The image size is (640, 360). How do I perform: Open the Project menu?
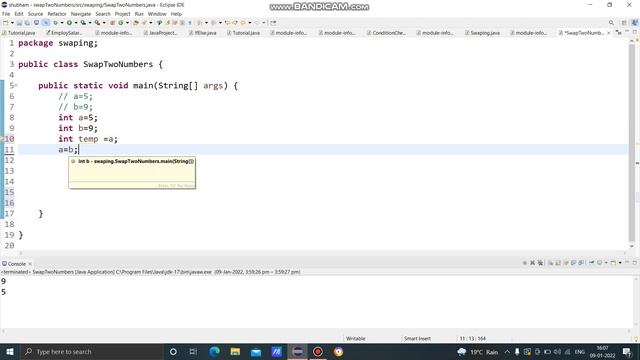[122, 14]
